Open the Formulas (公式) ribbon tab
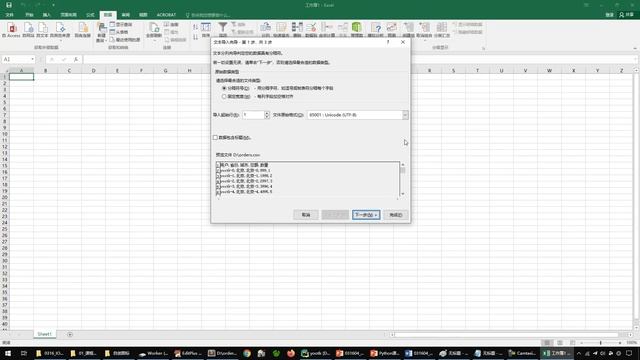640x360 pixels. 90,15
